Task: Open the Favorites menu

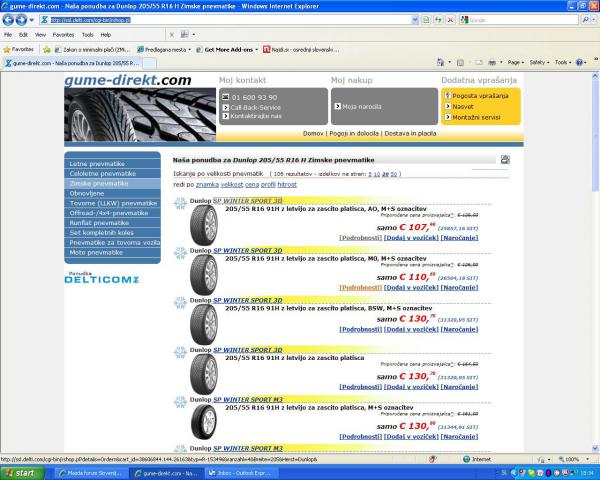Action: [63, 35]
